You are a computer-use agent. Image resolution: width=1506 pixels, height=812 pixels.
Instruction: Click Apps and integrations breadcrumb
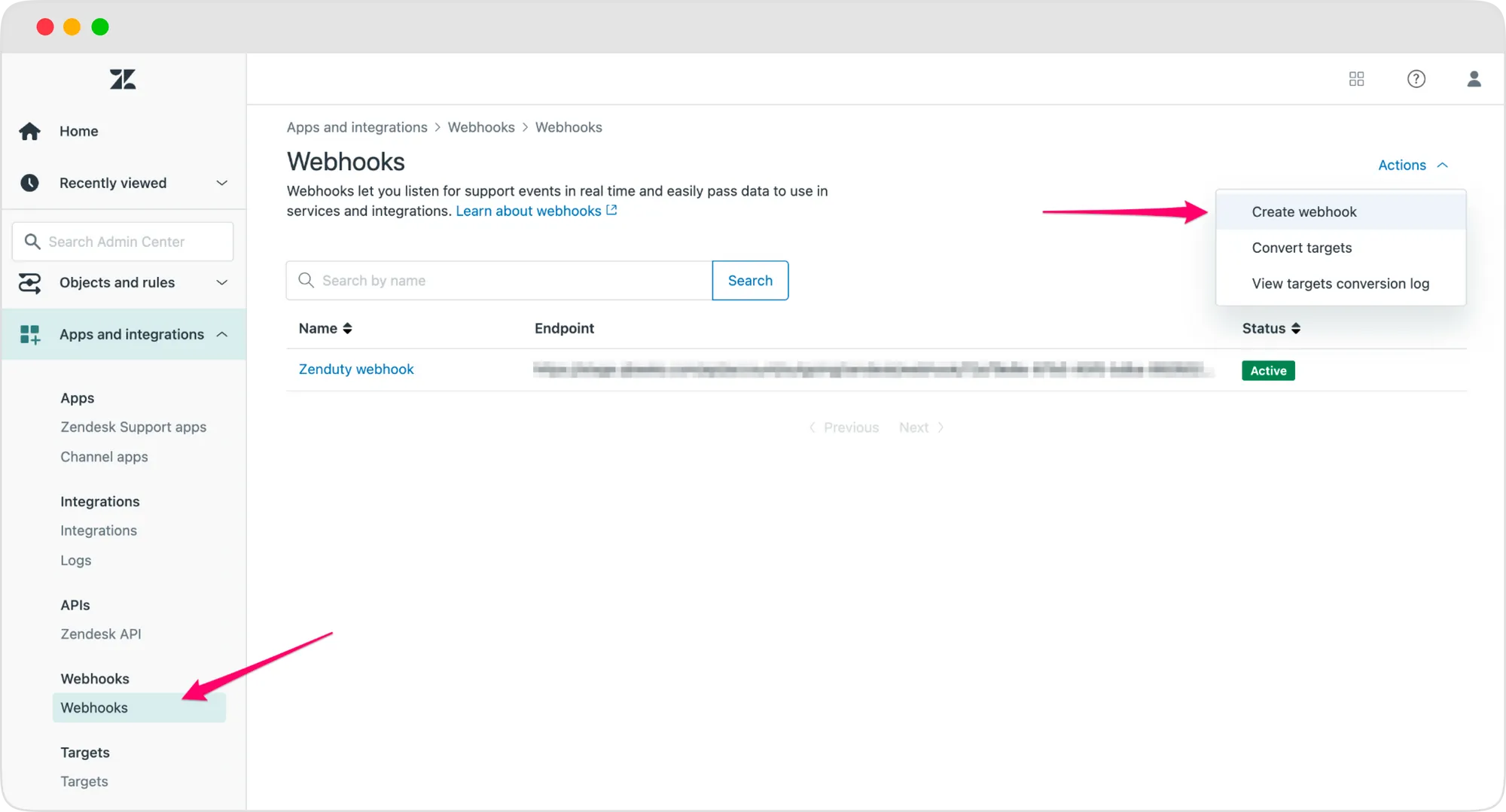(x=357, y=127)
